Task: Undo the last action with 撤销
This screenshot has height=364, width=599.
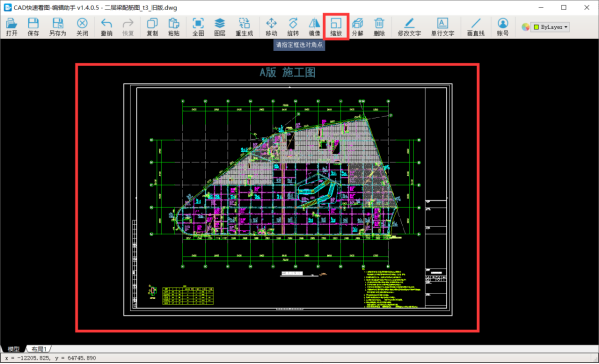Action: coord(107,27)
